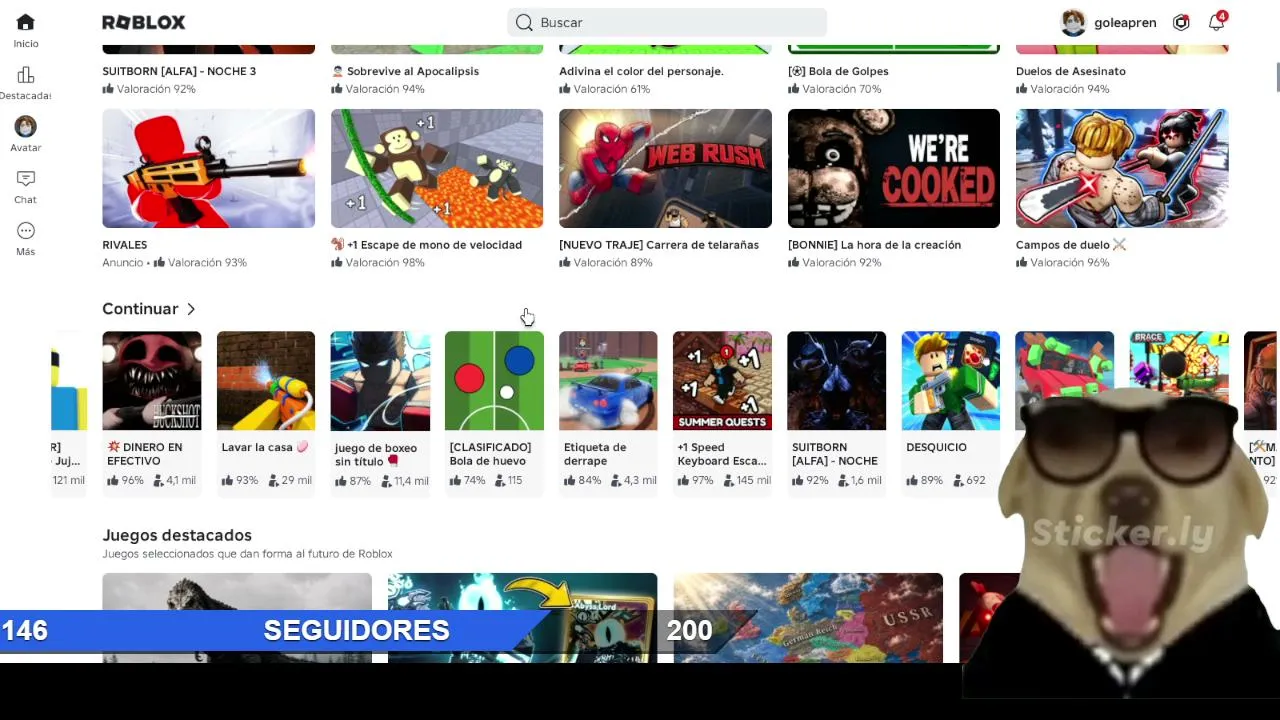The image size is (1280, 720).
Task: Open the goleapren username link
Action: pos(1125,22)
